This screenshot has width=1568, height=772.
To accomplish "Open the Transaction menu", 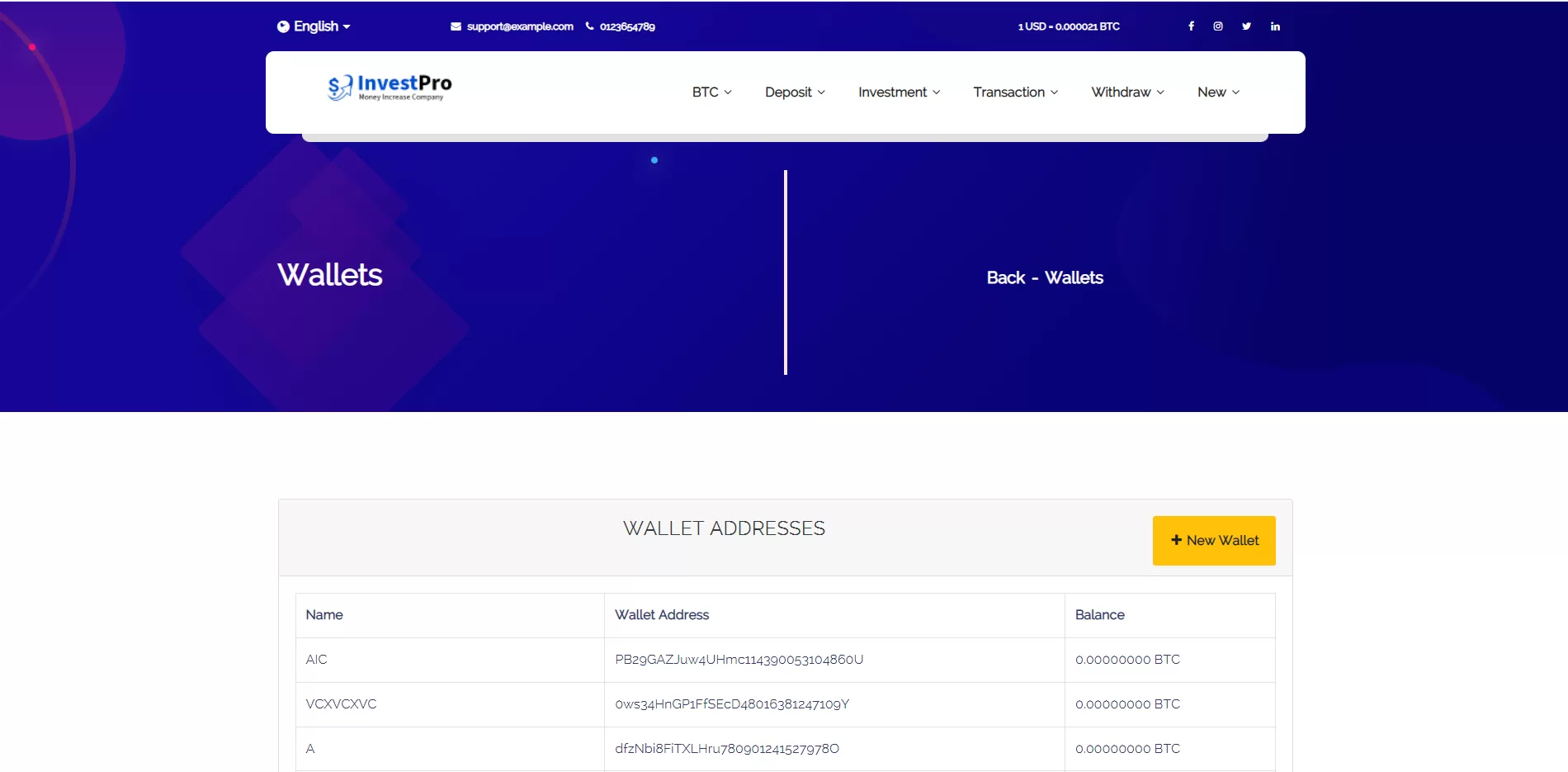I will point(1015,92).
